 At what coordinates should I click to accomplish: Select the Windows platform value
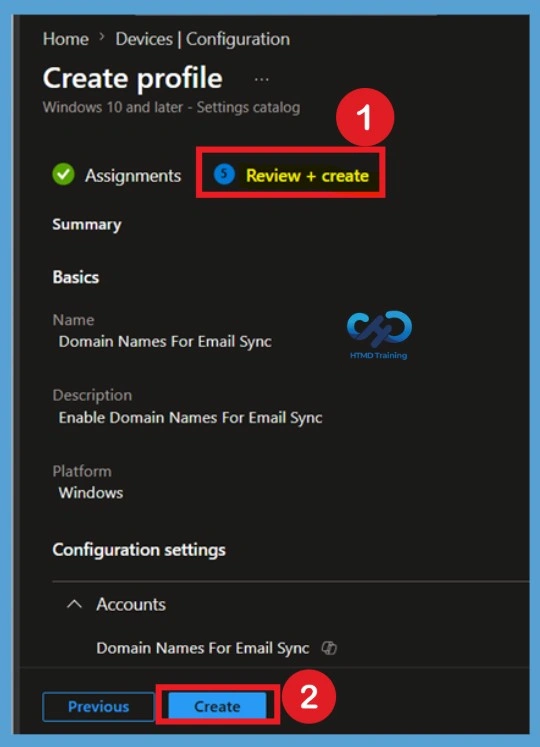[x=91, y=493]
